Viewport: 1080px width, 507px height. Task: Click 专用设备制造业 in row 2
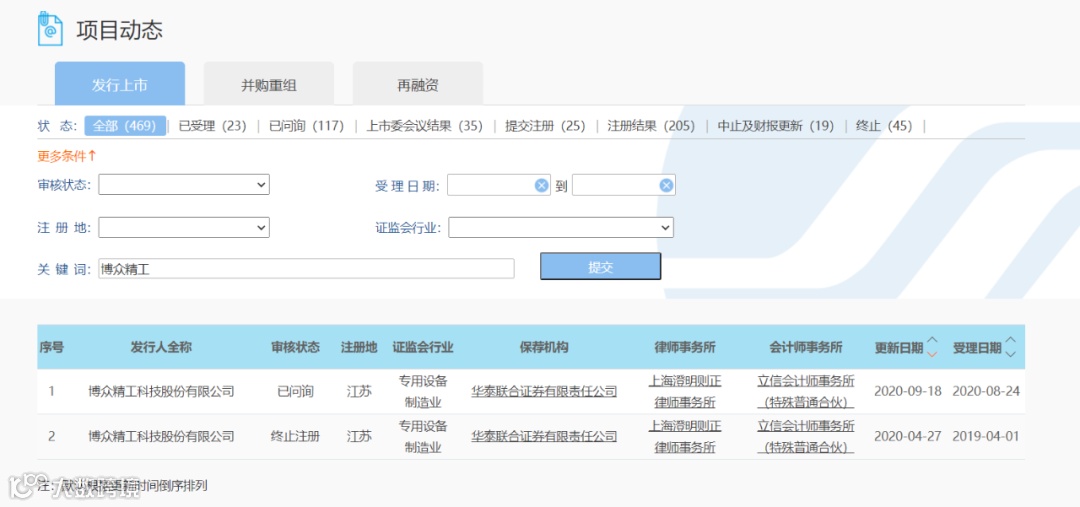click(x=423, y=436)
